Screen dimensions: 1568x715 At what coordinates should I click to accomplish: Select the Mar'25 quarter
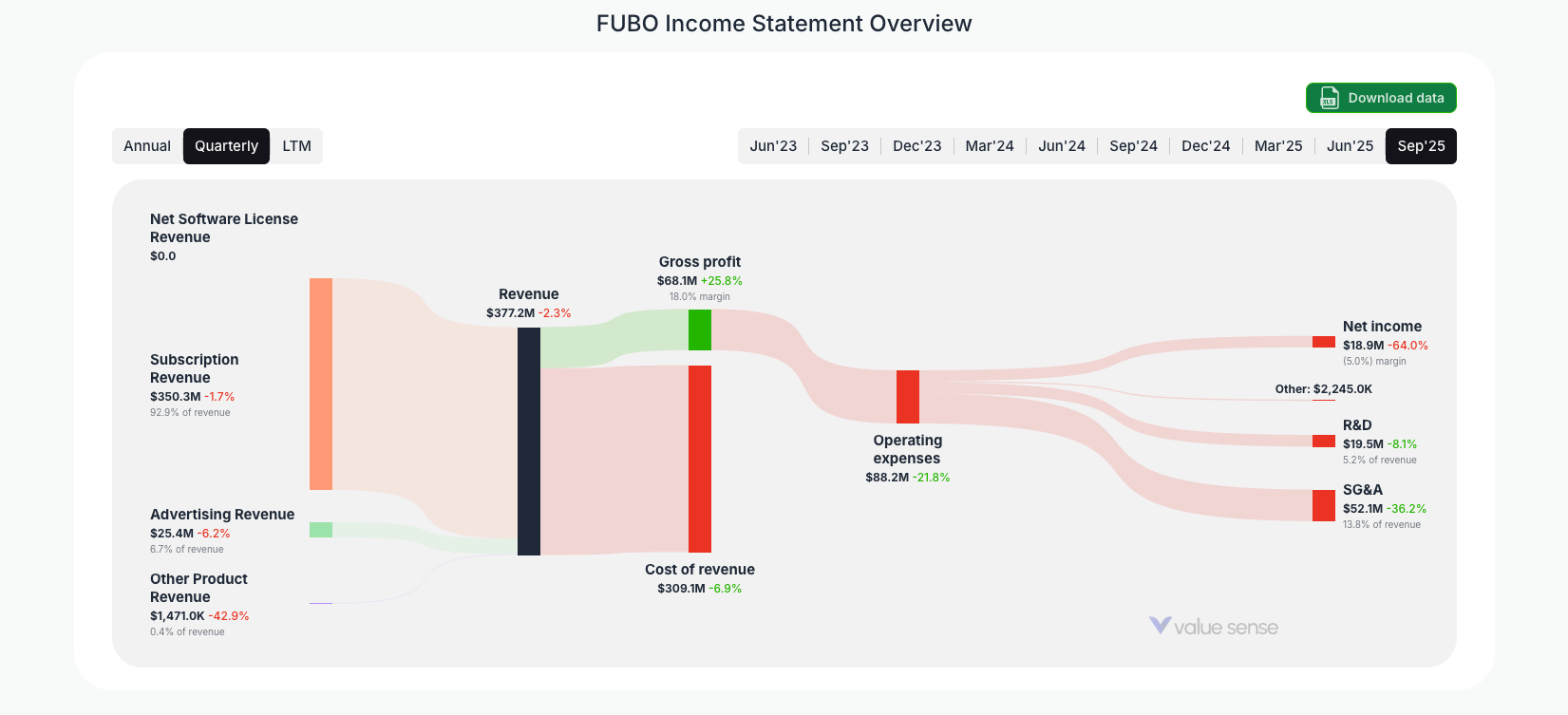click(1277, 145)
